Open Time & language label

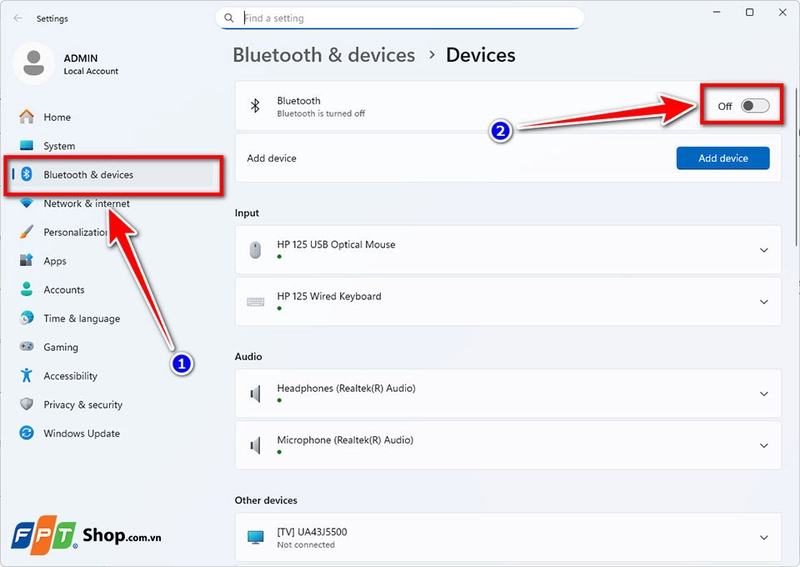[x=82, y=318]
